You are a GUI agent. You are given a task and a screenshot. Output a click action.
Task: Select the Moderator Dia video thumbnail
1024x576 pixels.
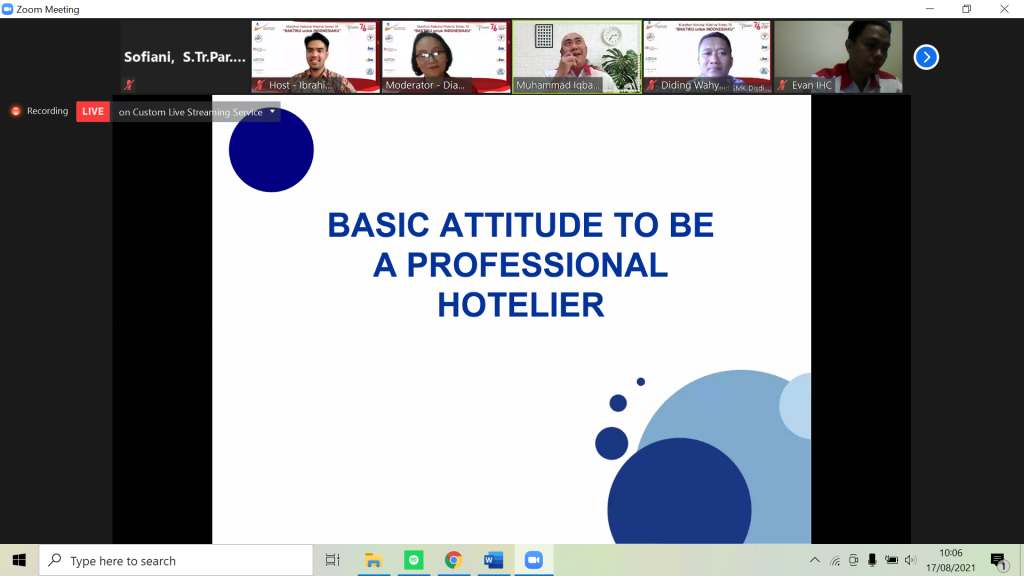tap(446, 57)
